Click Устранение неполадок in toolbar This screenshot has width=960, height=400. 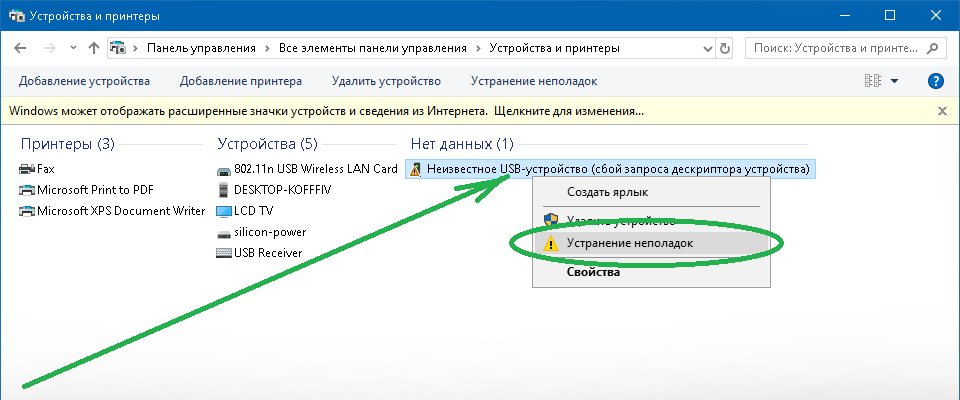point(534,81)
